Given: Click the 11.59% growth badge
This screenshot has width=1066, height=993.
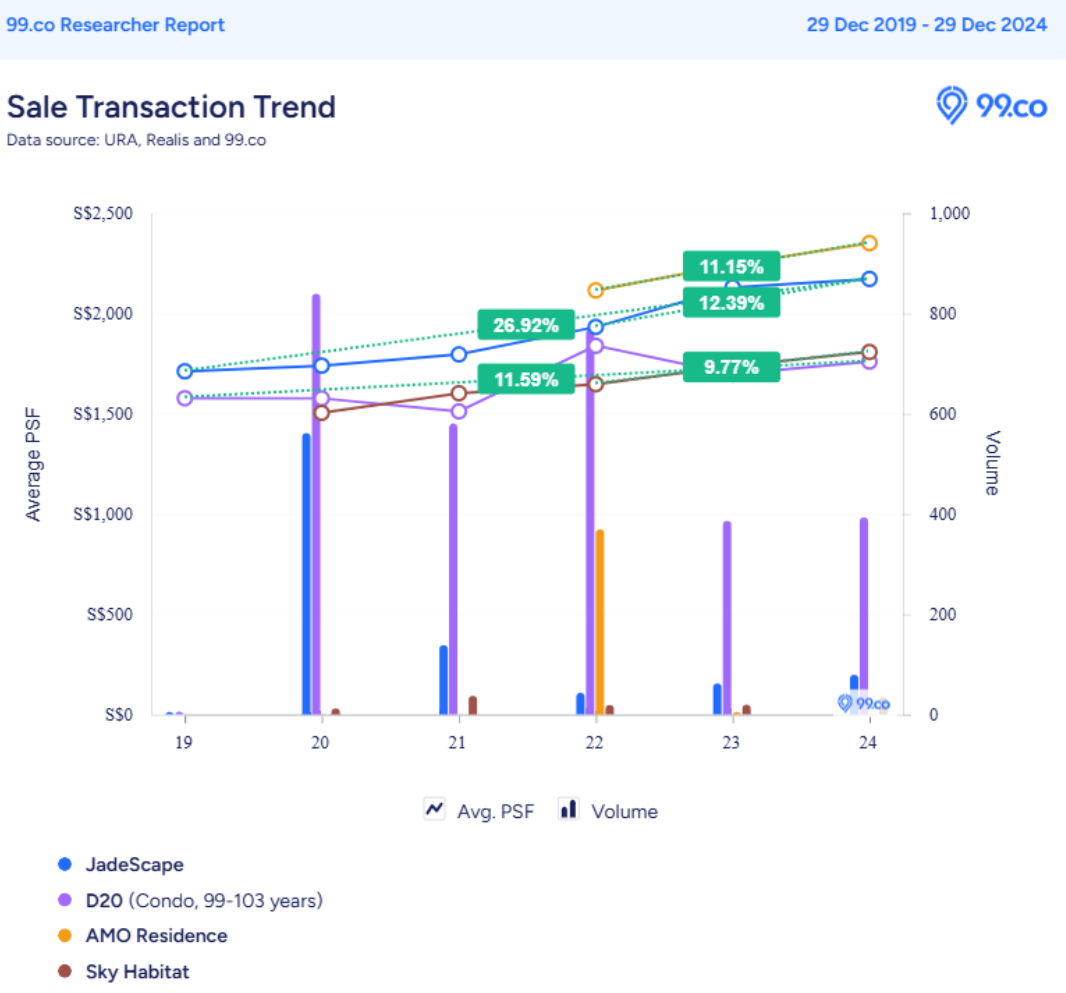Looking at the screenshot, I should tap(526, 379).
